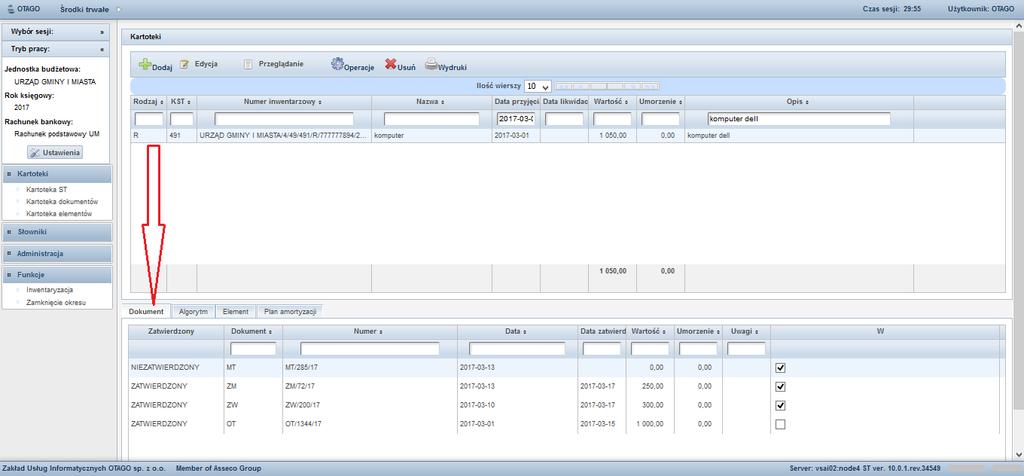Viewport: 1024px width, 476px height.
Task: Click Opis filter containing komputer dell
Action: [x=799, y=119]
